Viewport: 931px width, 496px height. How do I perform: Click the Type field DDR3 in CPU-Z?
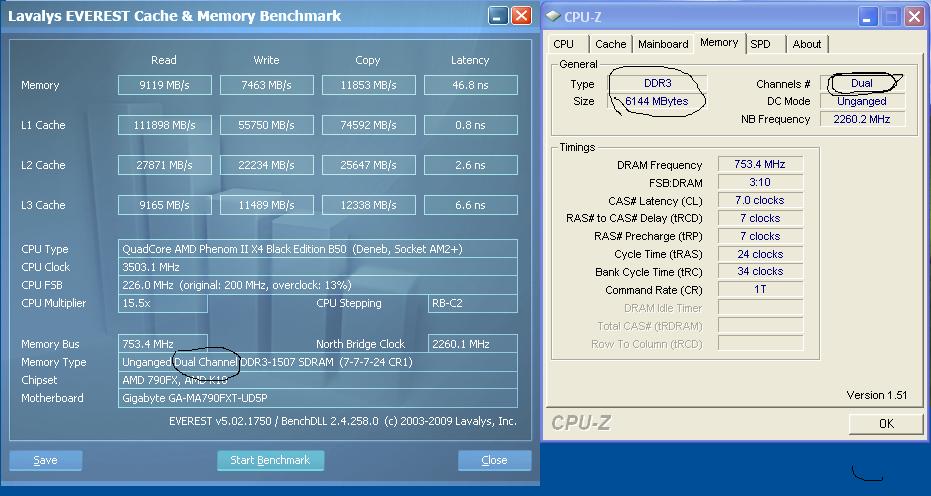657,84
